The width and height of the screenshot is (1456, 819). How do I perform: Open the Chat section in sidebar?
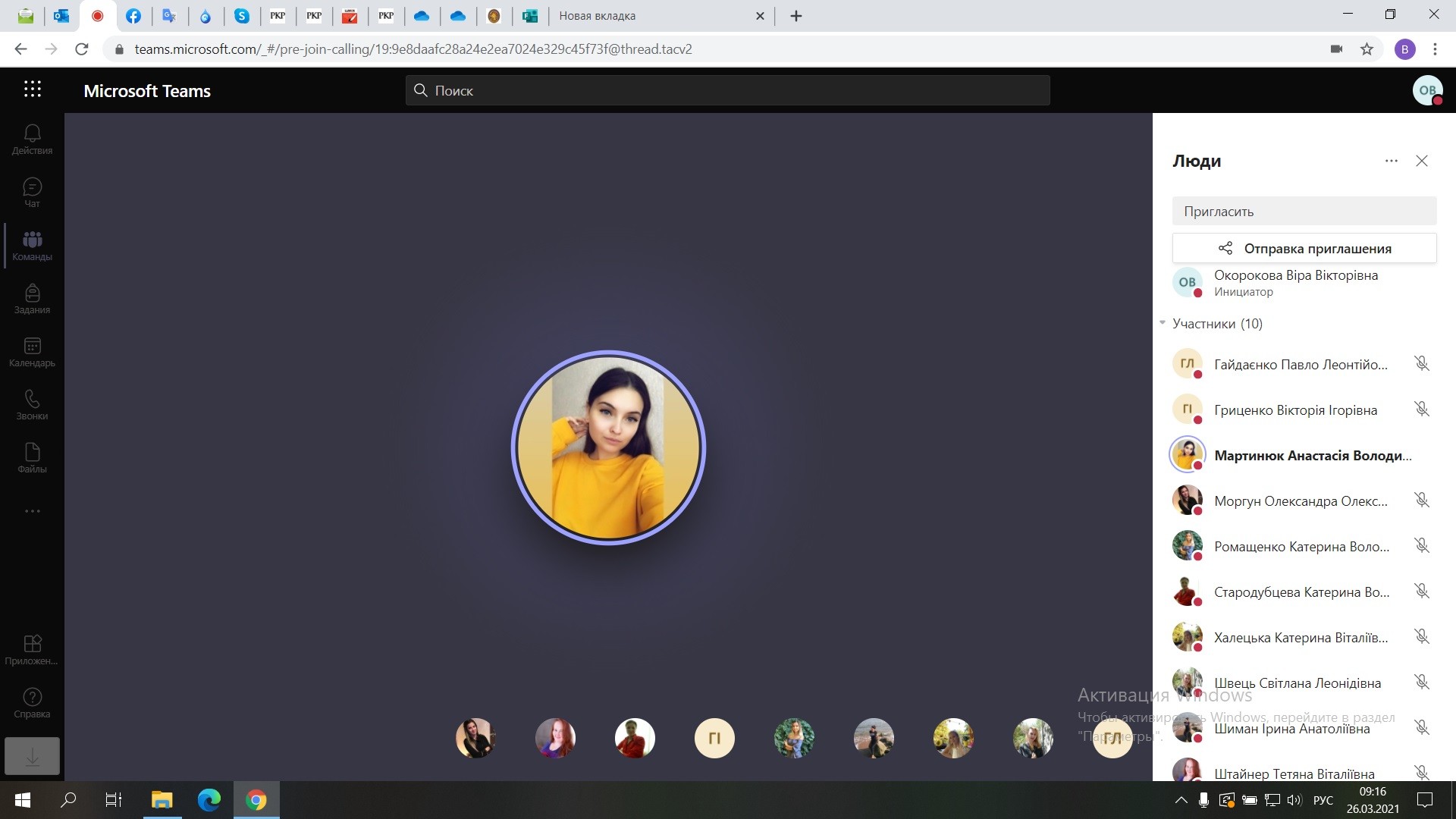(x=32, y=193)
